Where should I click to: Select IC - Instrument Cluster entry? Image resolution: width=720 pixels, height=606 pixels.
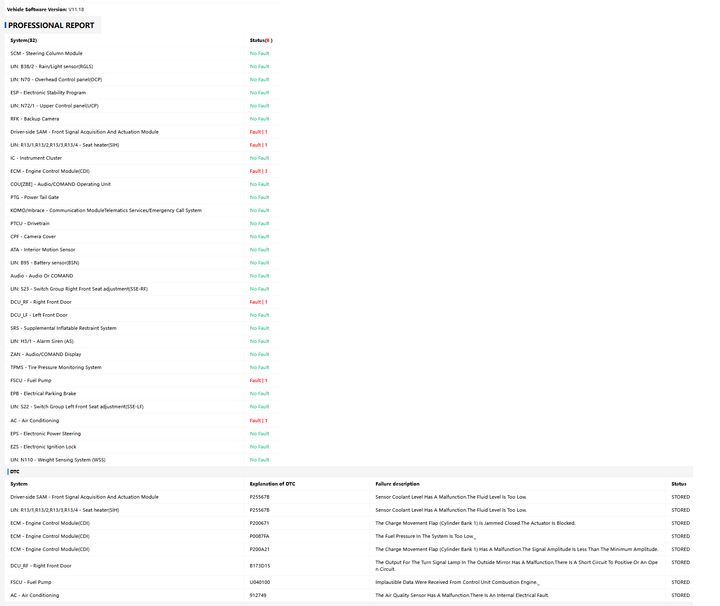point(36,158)
